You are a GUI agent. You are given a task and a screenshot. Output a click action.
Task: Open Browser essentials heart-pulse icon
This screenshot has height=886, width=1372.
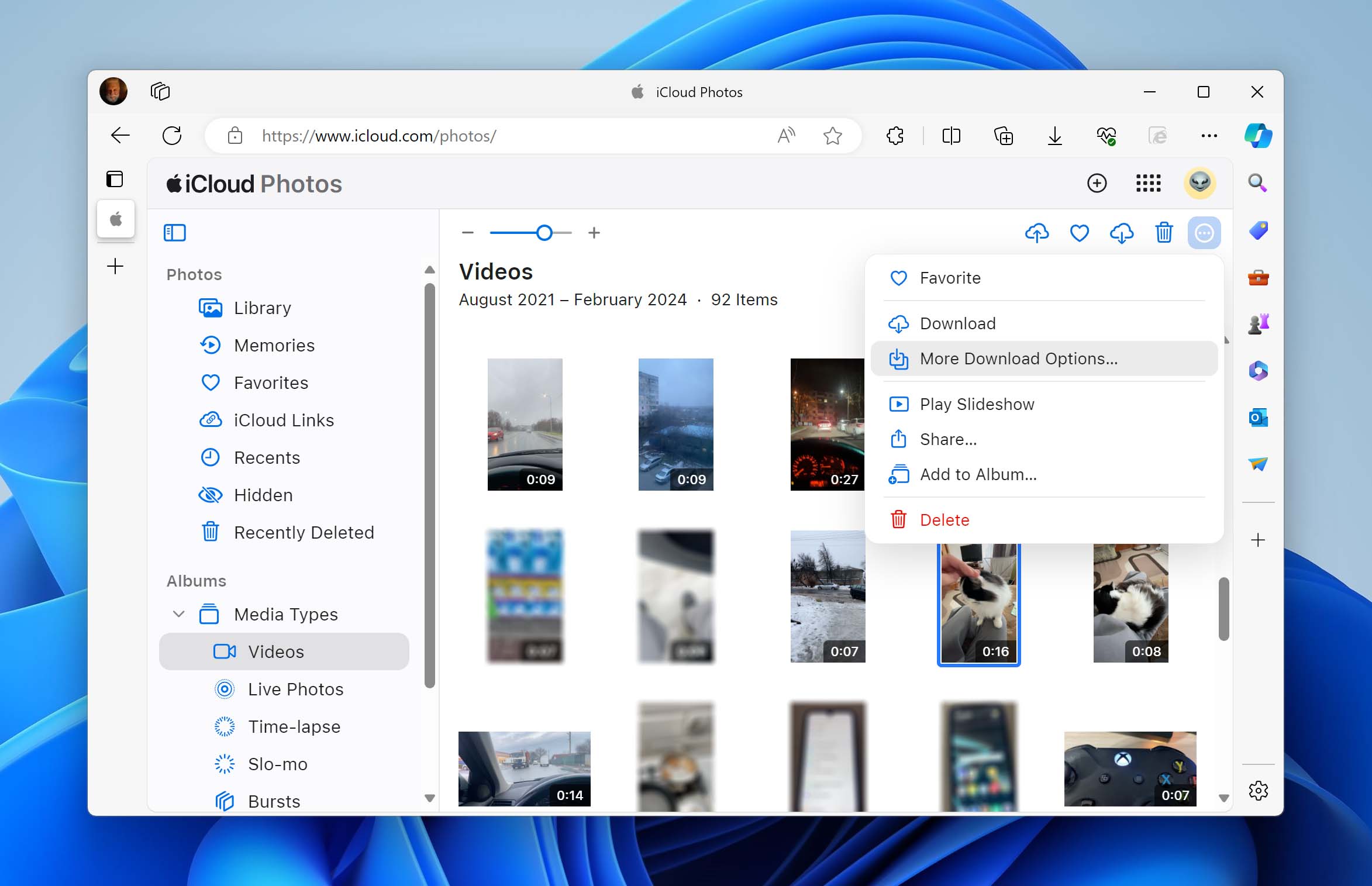[1106, 136]
